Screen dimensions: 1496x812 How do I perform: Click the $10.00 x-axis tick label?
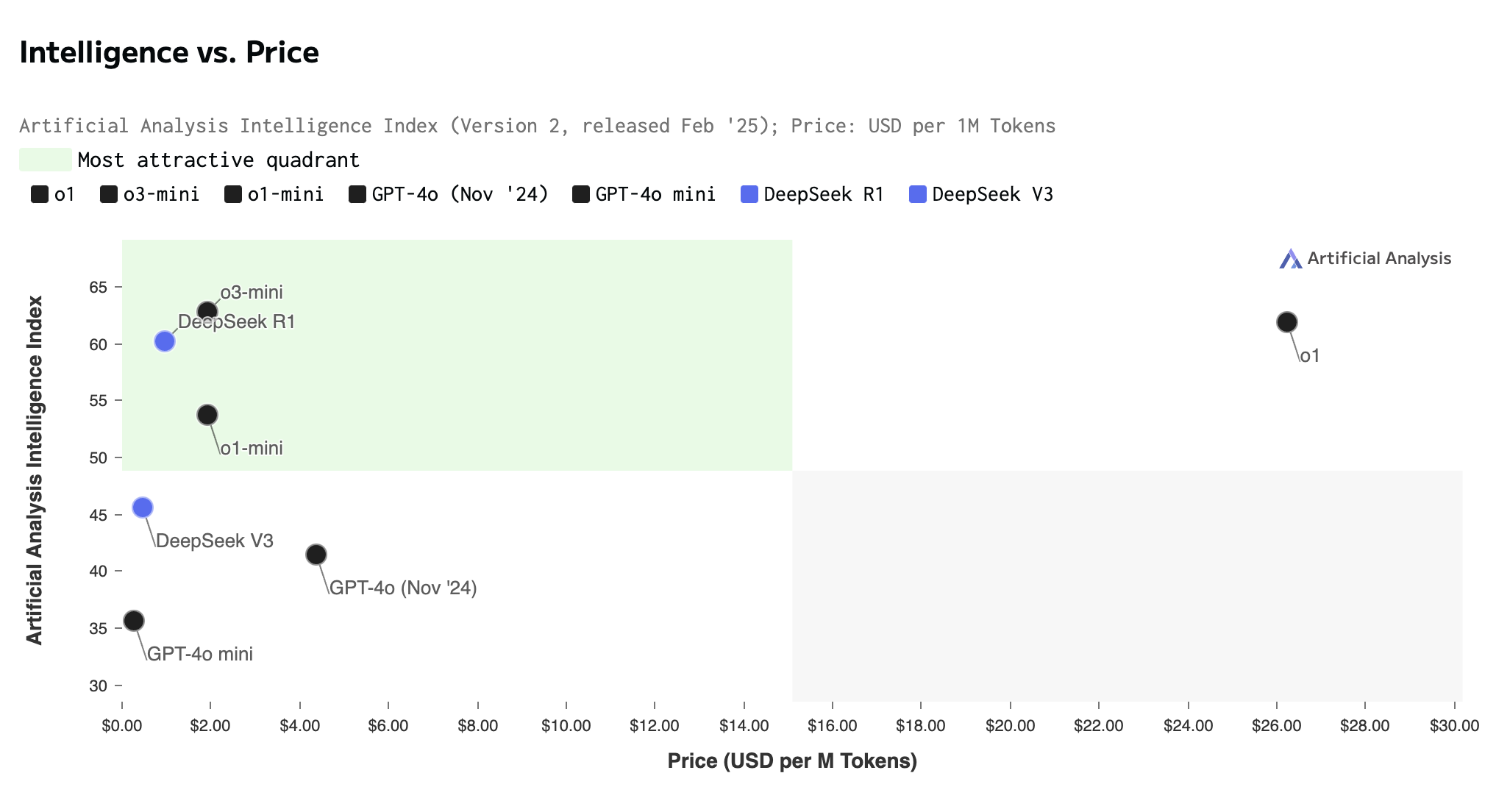(566, 727)
